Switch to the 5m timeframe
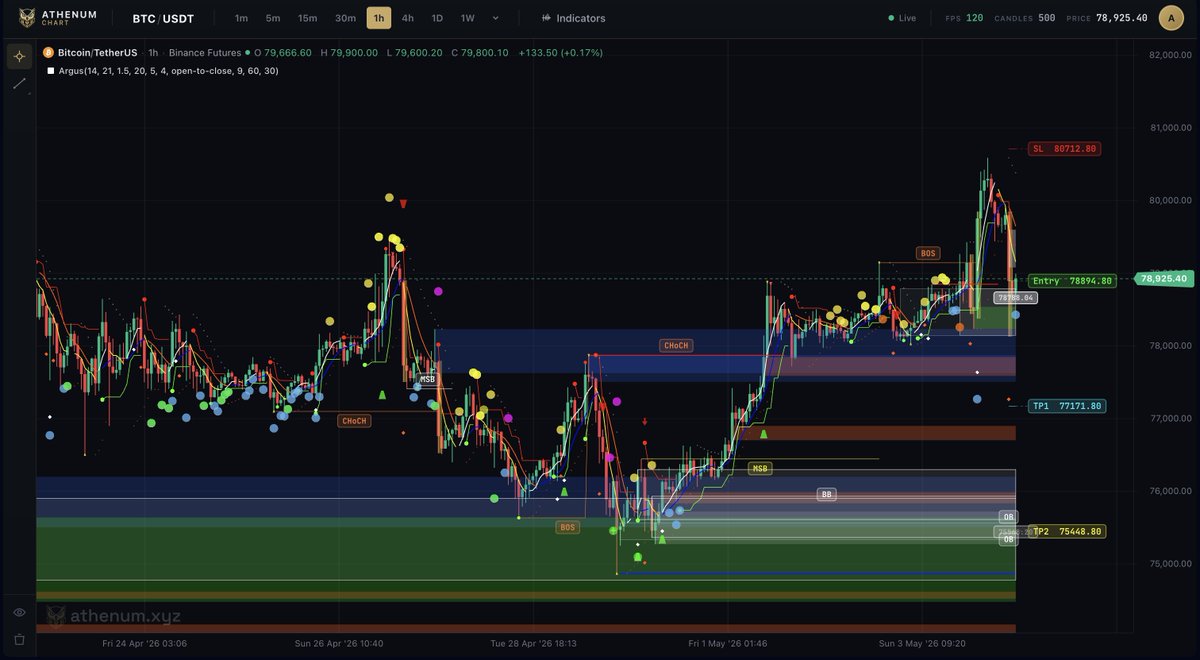1200x660 pixels. click(273, 18)
